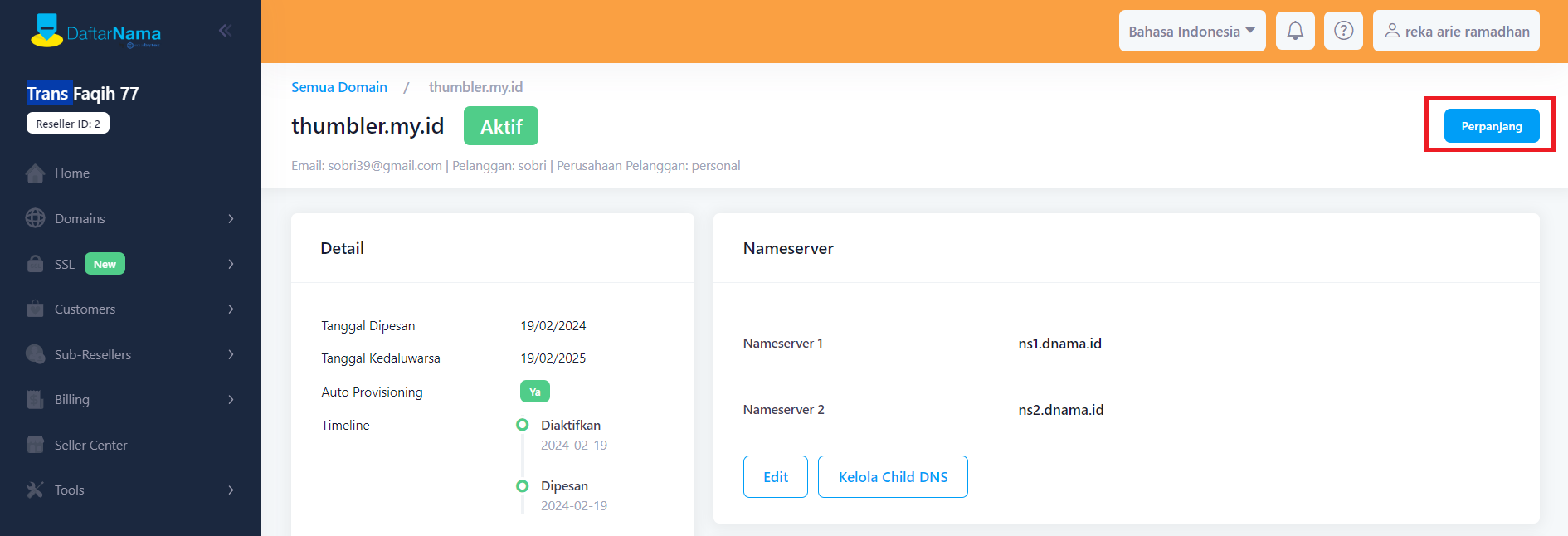Image resolution: width=1568 pixels, height=536 pixels.
Task: Click the nameserver Edit button
Action: tap(776, 476)
